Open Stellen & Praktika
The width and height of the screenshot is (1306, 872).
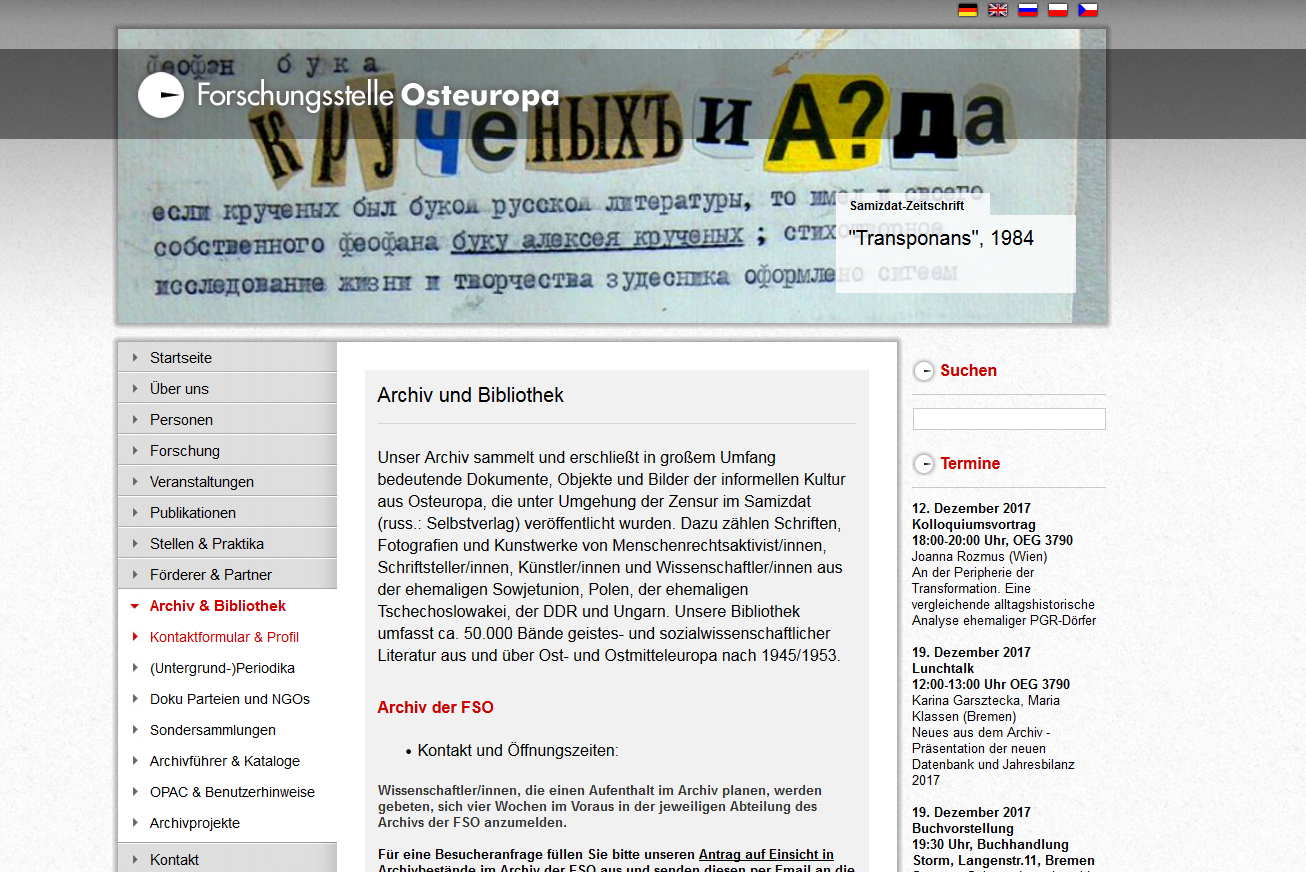207,543
